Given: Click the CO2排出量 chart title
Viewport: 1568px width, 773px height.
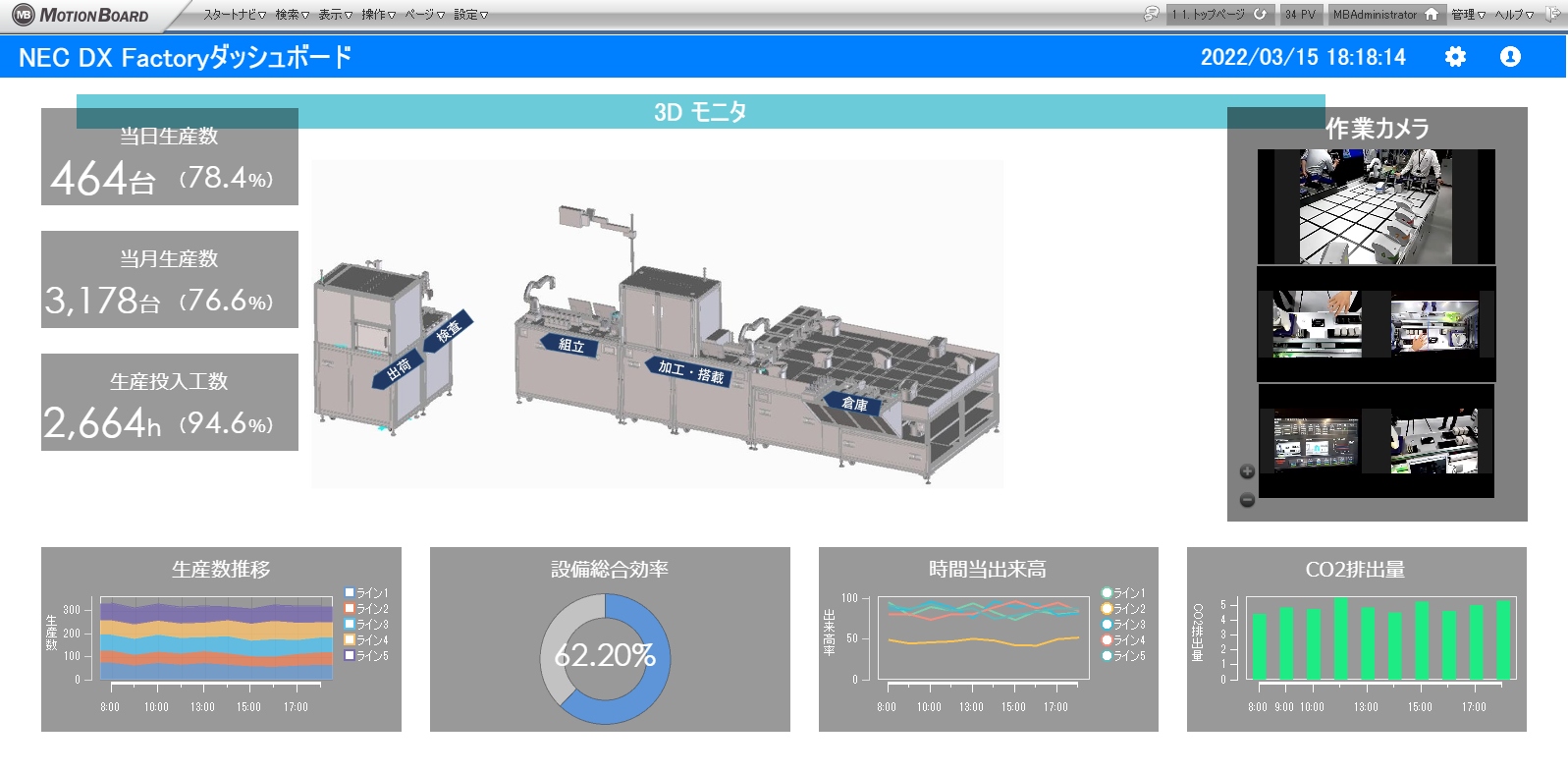Looking at the screenshot, I should (x=1355, y=570).
